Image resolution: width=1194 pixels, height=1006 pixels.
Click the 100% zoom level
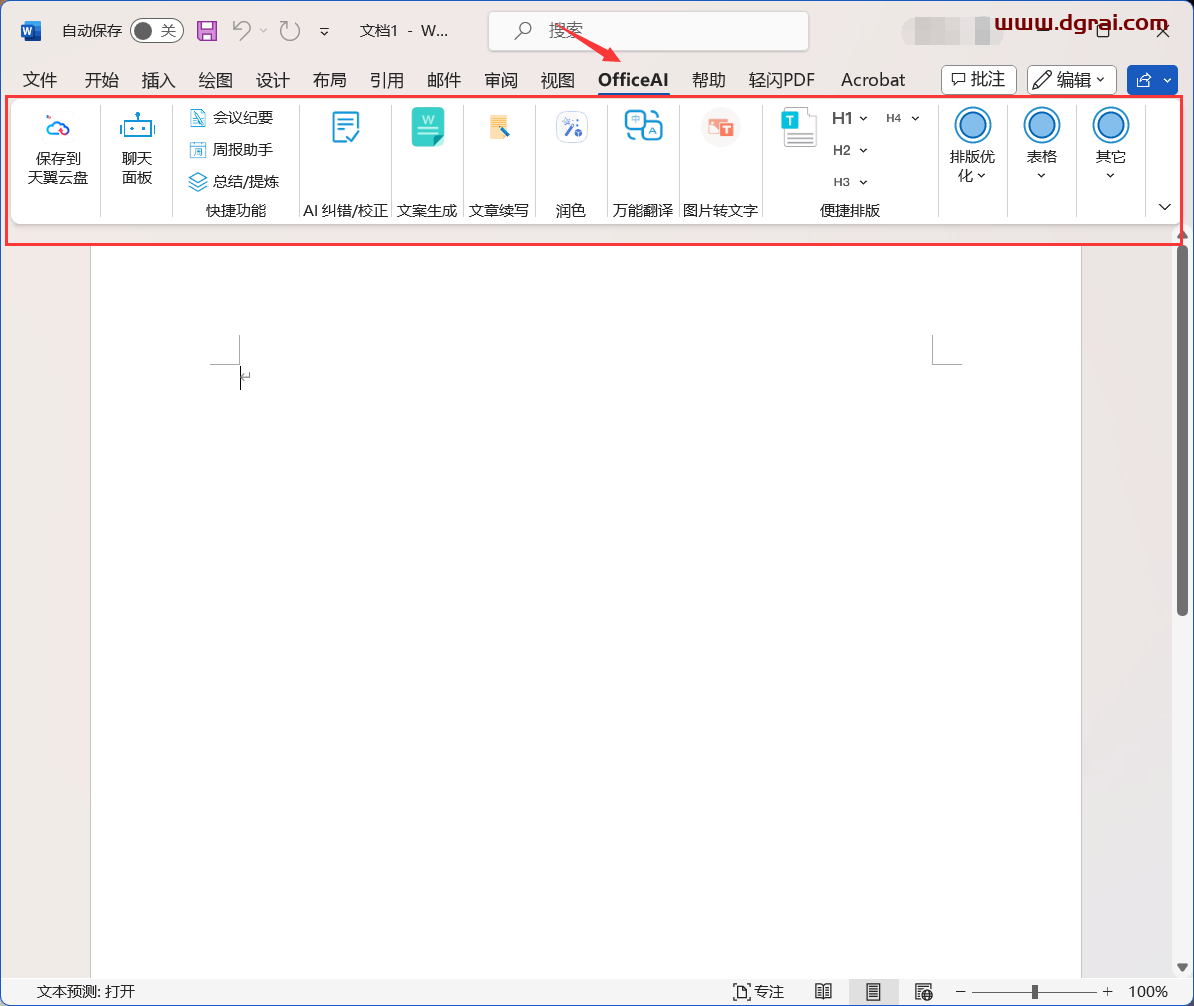(x=1148, y=992)
